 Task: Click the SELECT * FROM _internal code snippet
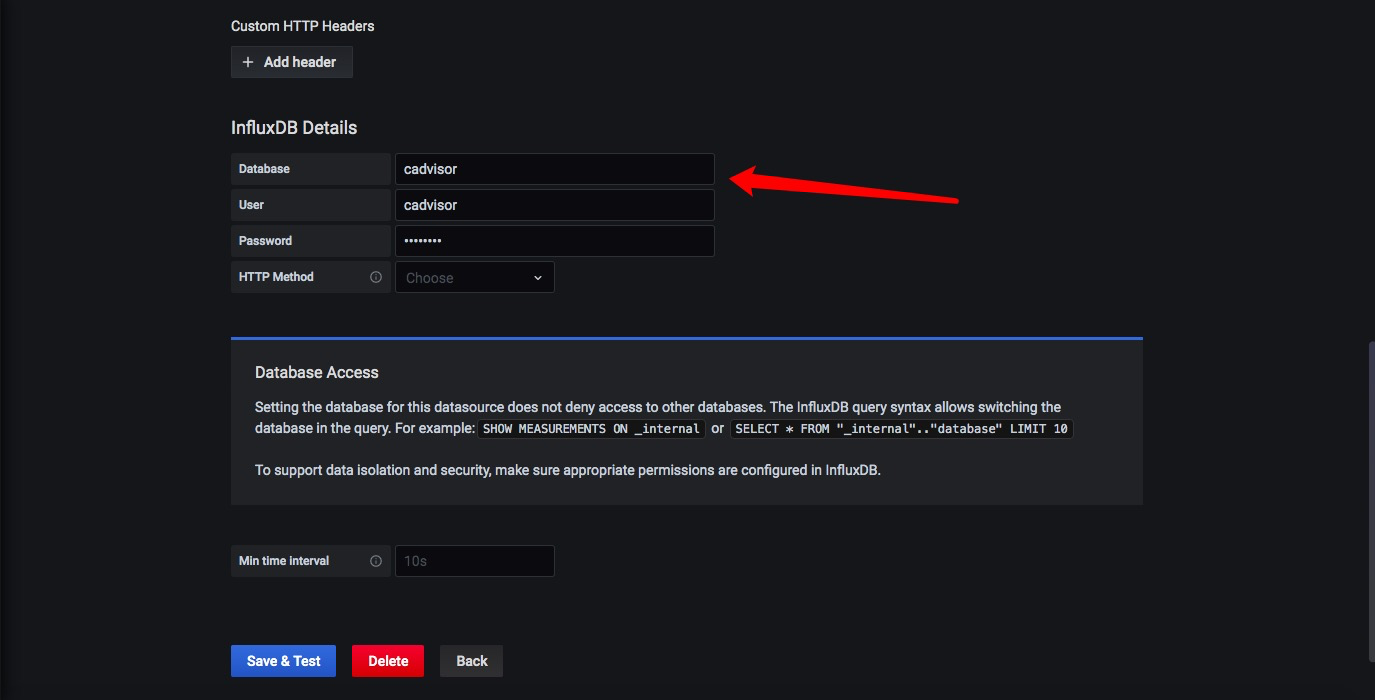click(902, 429)
